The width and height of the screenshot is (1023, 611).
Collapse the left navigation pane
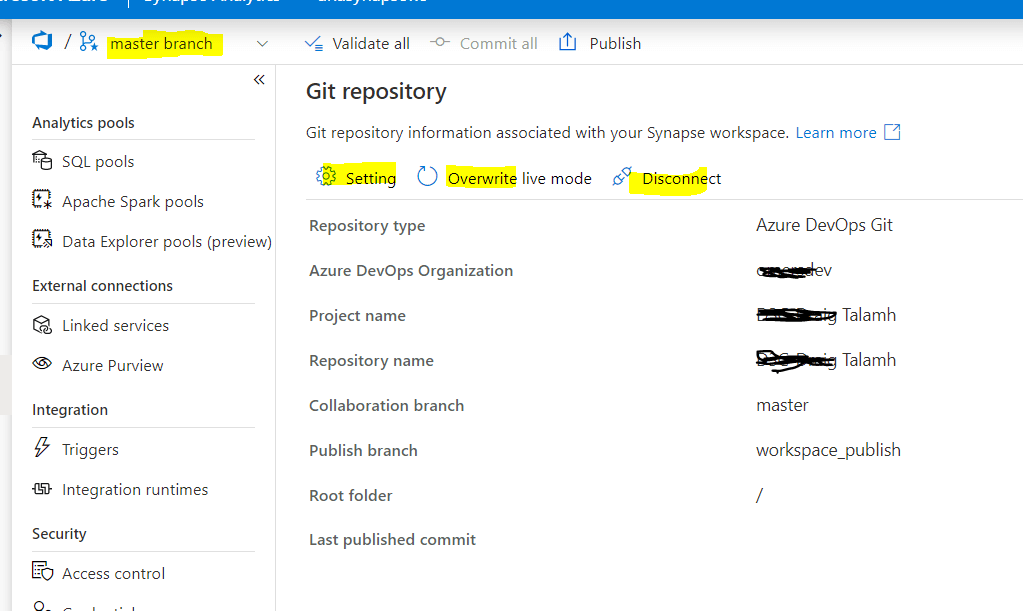pos(259,80)
